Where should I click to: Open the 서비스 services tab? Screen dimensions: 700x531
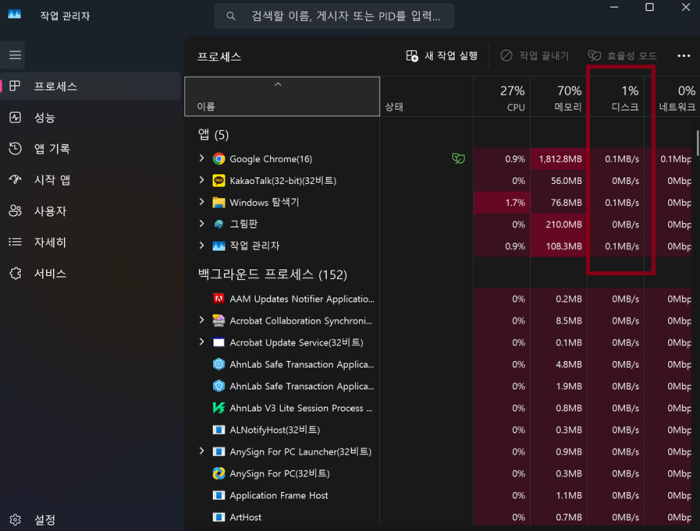(90, 273)
